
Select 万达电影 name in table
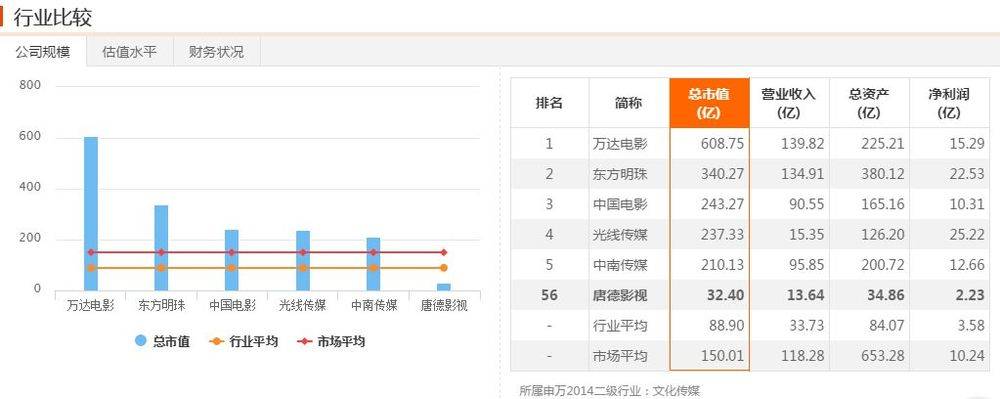619,143
